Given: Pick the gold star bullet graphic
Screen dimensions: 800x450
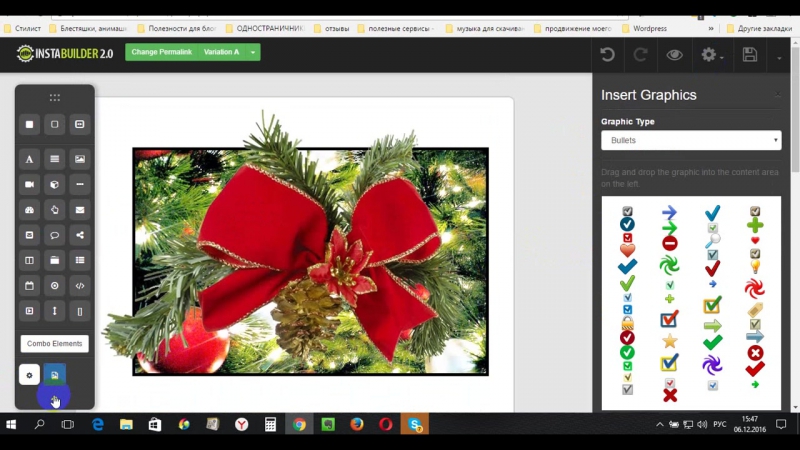Looking at the screenshot, I should 669,341.
